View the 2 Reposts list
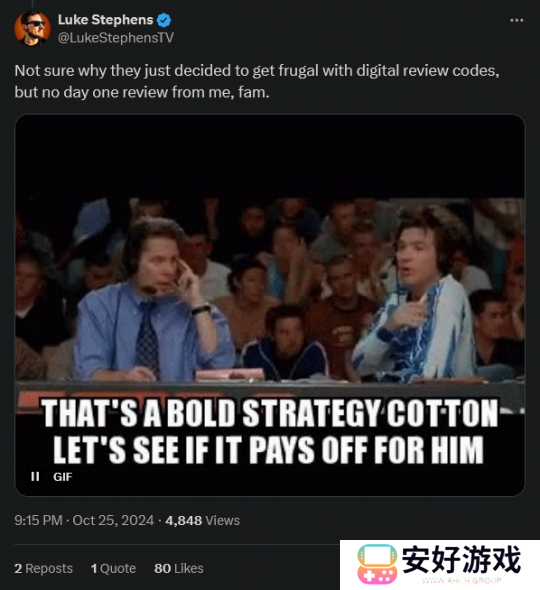540x590 pixels. click(x=44, y=568)
